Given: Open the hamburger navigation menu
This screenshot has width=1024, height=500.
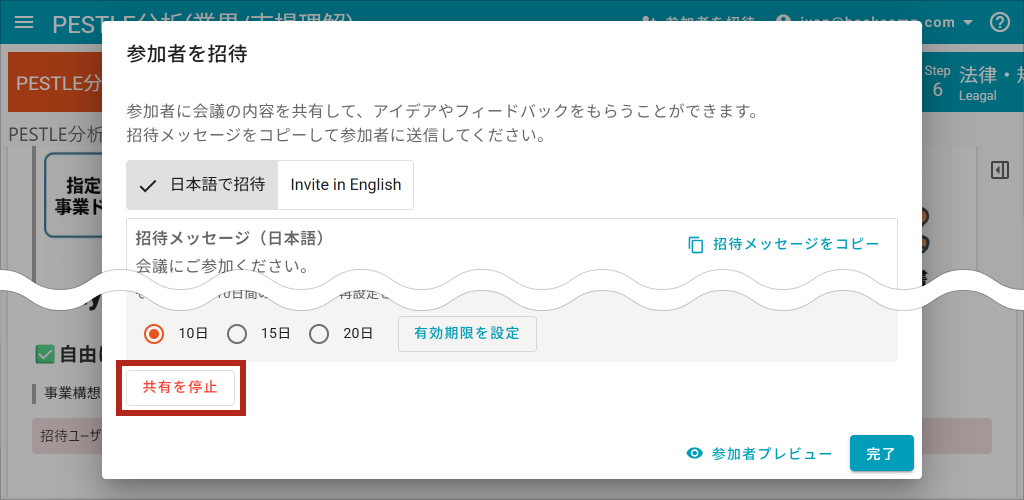Looking at the screenshot, I should (24, 22).
